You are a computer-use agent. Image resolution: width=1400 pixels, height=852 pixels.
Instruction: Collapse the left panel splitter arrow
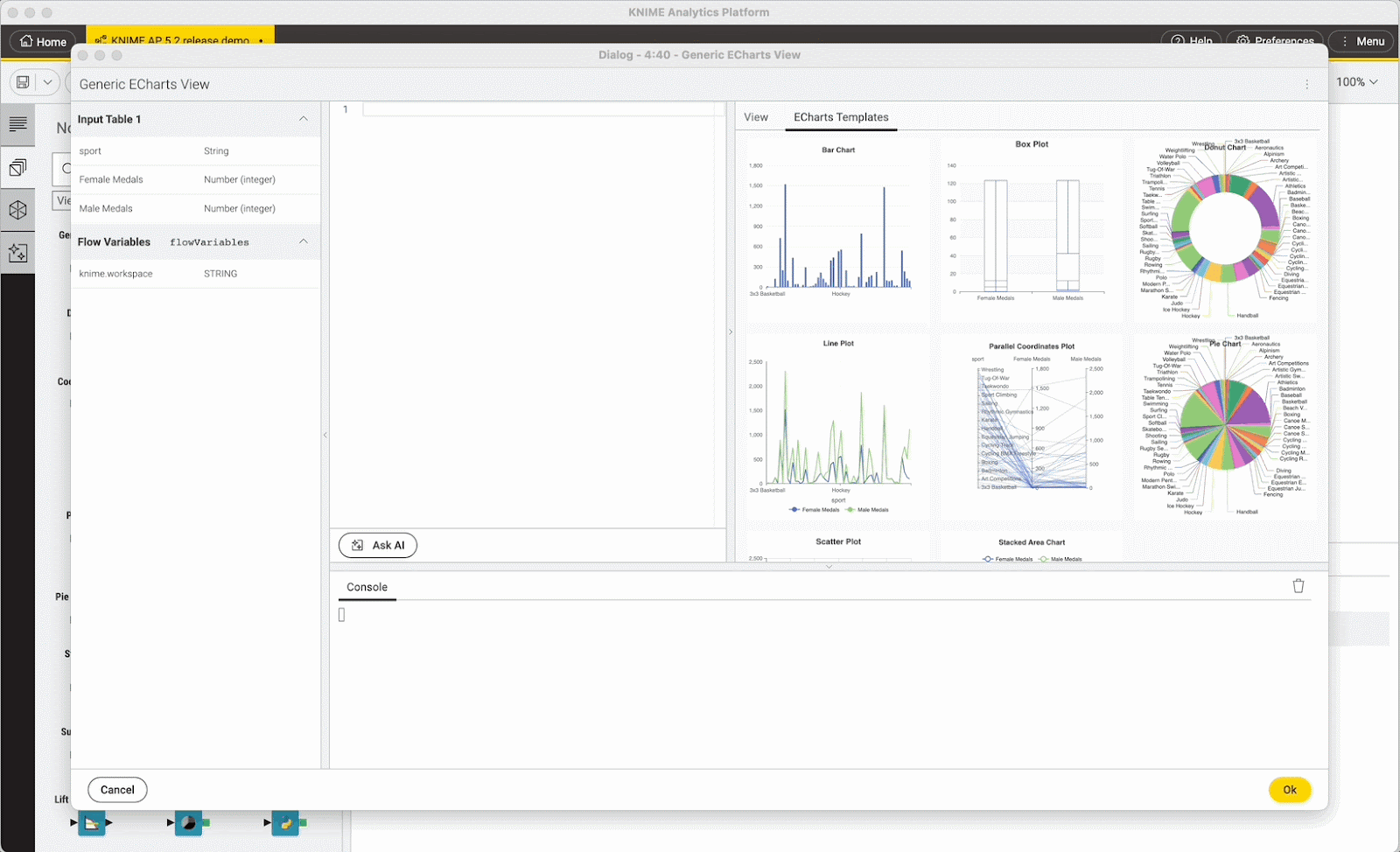325,435
